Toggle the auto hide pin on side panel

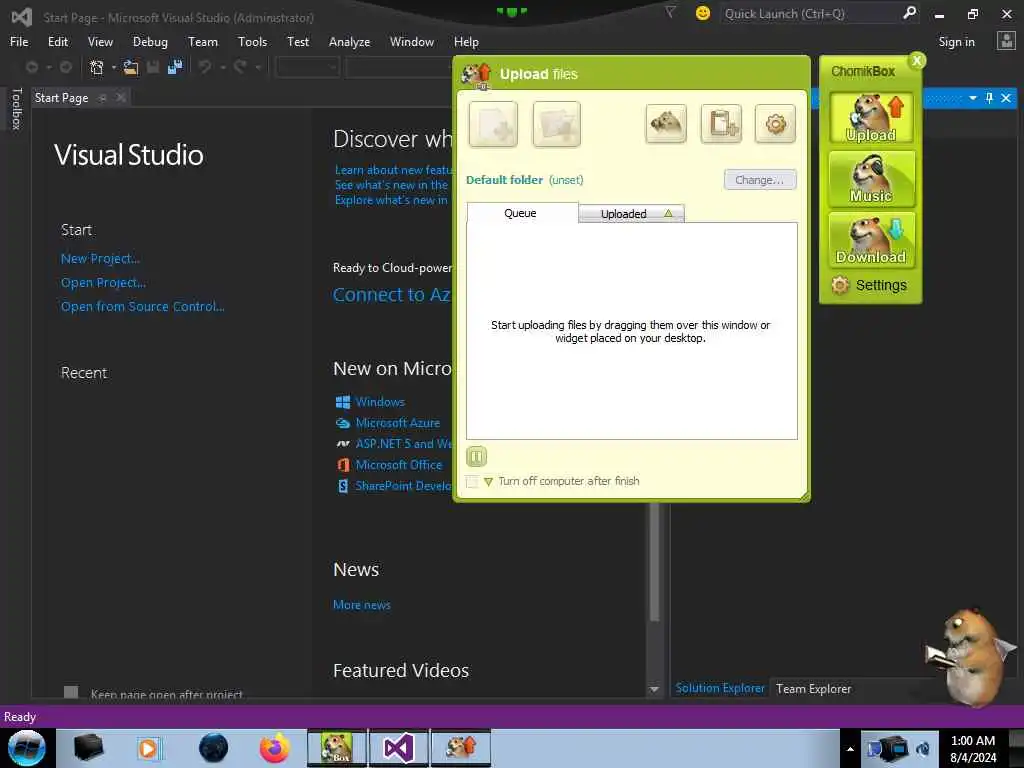[989, 98]
